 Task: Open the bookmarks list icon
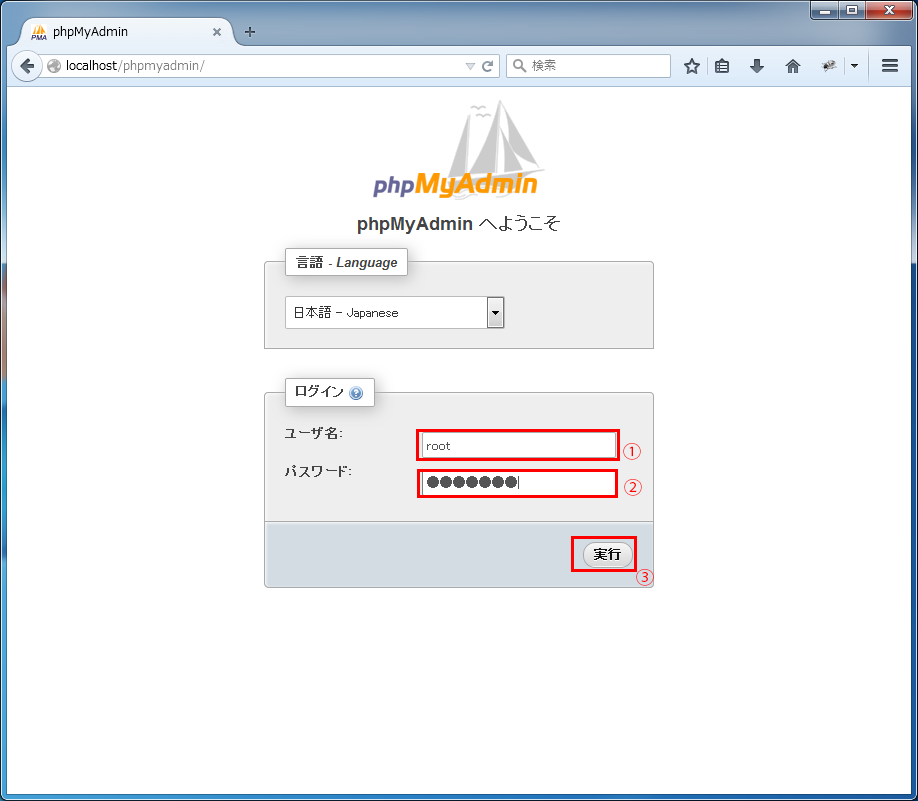pos(722,66)
